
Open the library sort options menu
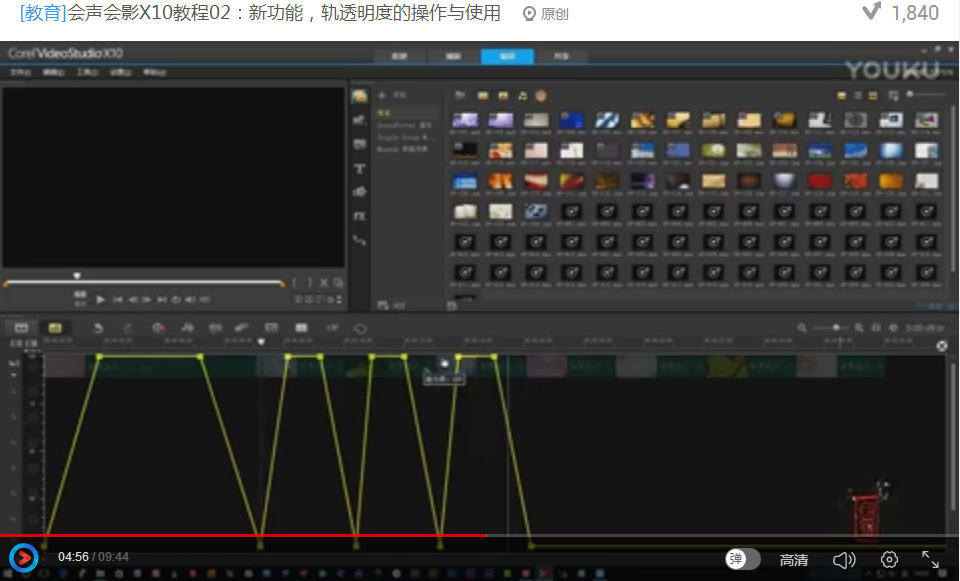(893, 96)
